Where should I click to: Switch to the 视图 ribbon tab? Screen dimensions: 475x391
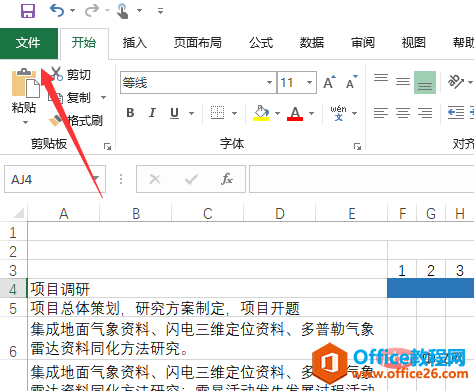click(x=413, y=43)
